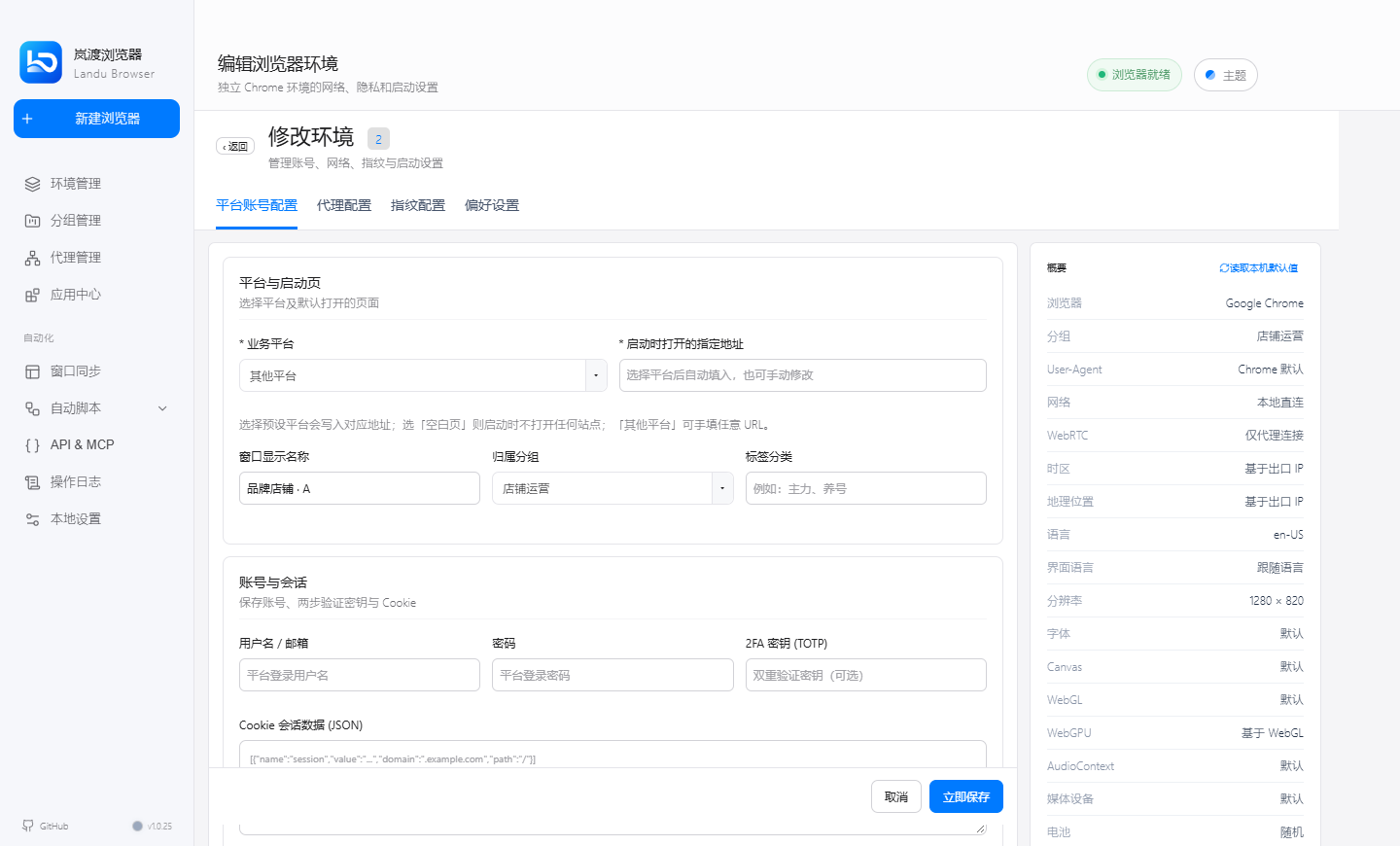Toggle the 主题 theme switch
The height and width of the screenshot is (846, 1400).
[1225, 75]
